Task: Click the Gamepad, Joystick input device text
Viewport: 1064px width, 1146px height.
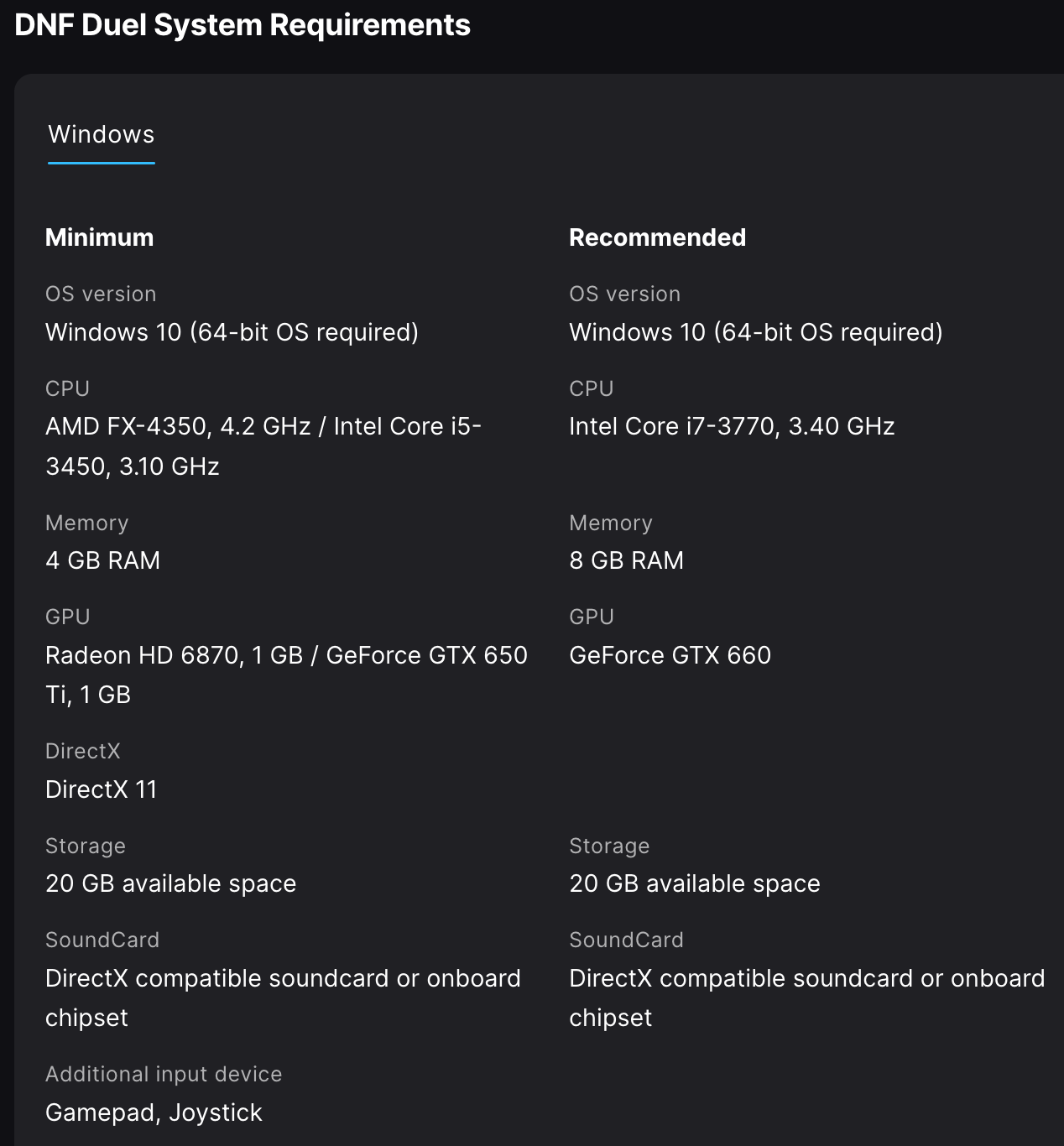Action: (x=154, y=1112)
